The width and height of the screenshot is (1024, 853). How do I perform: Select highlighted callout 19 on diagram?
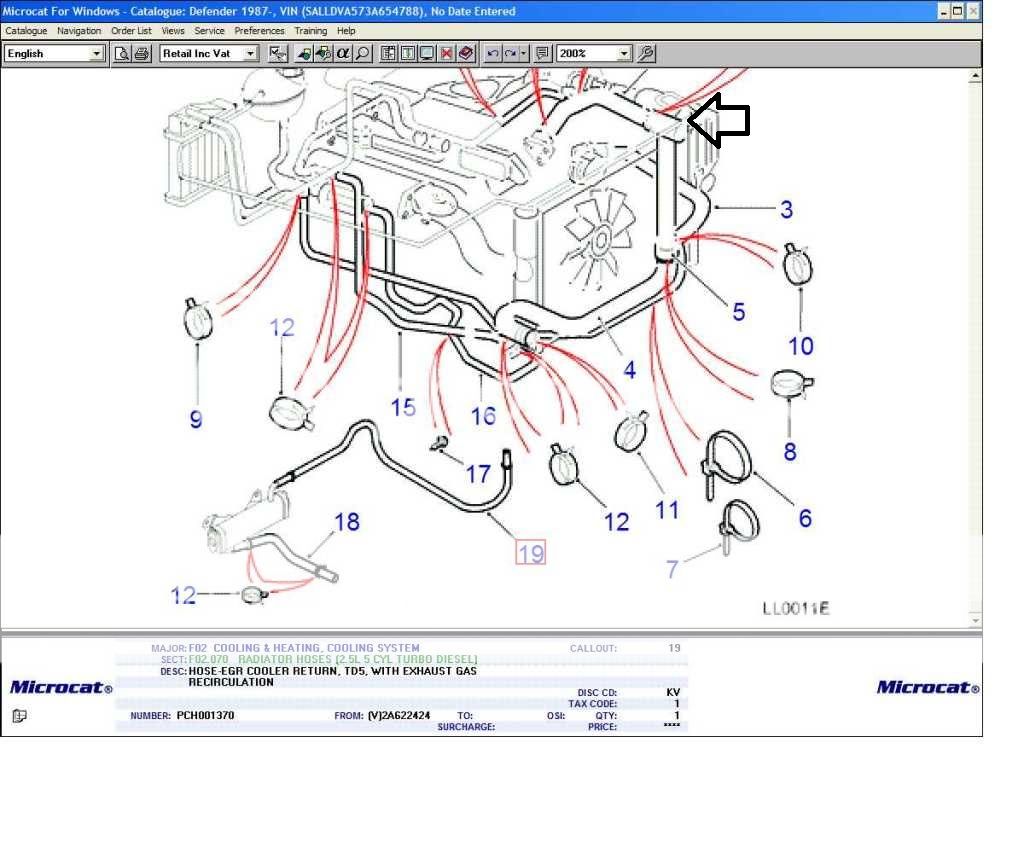pyautogui.click(x=530, y=553)
